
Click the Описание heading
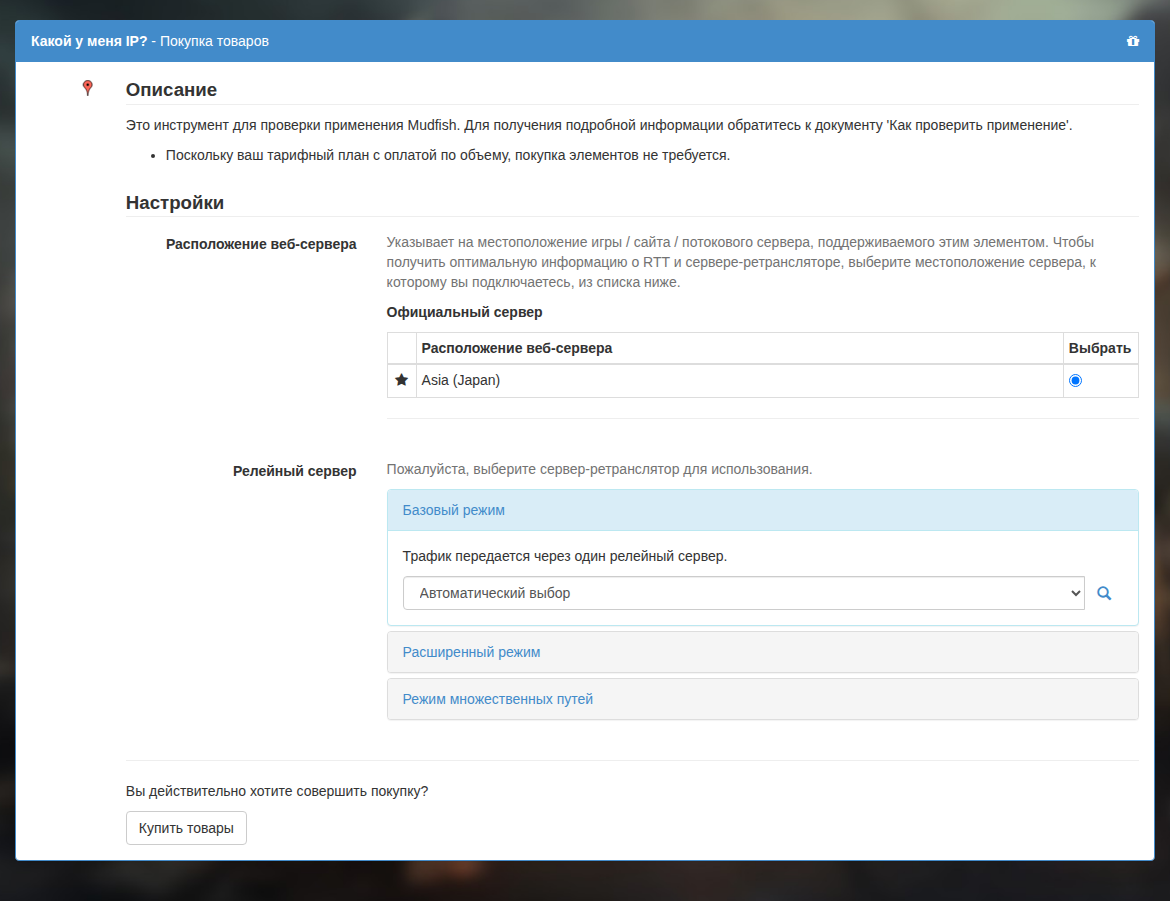(171, 90)
